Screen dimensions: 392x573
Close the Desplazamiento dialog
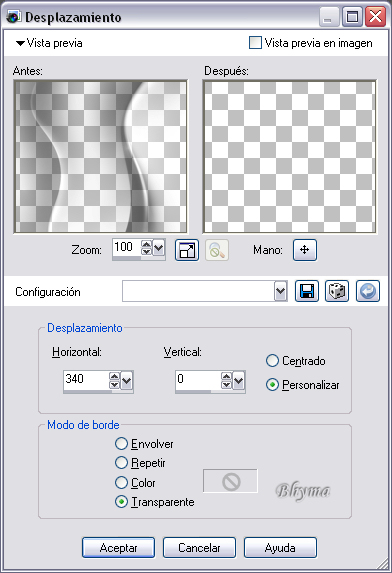coord(375,17)
